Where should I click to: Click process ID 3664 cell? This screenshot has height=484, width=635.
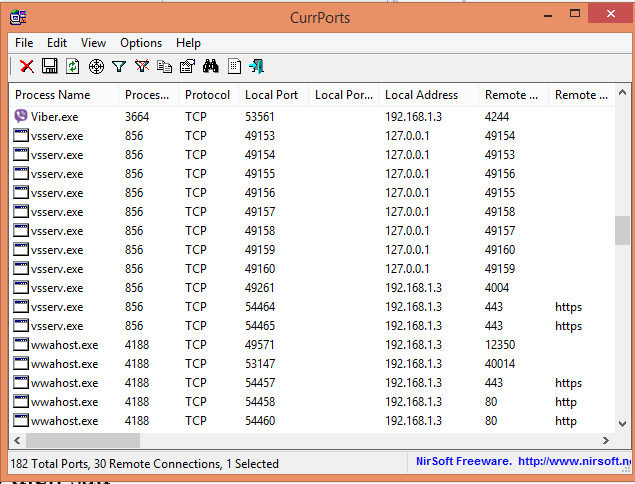[x=137, y=117]
